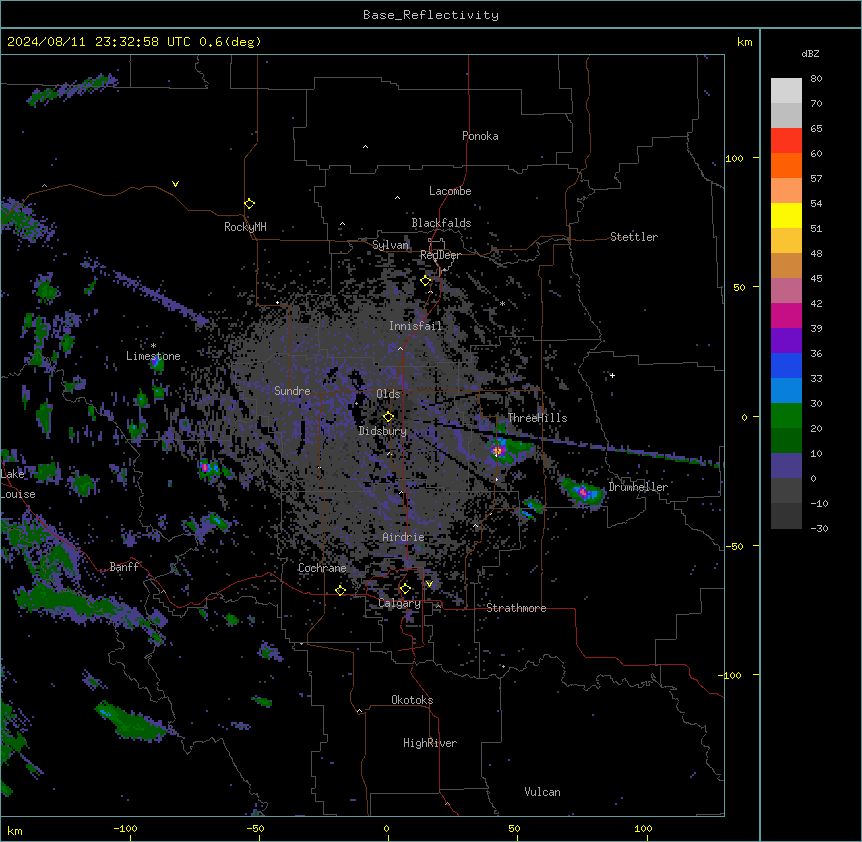This screenshot has width=862, height=842.
Task: Select the blue swatch between 36 and 33
Action: 786,365
